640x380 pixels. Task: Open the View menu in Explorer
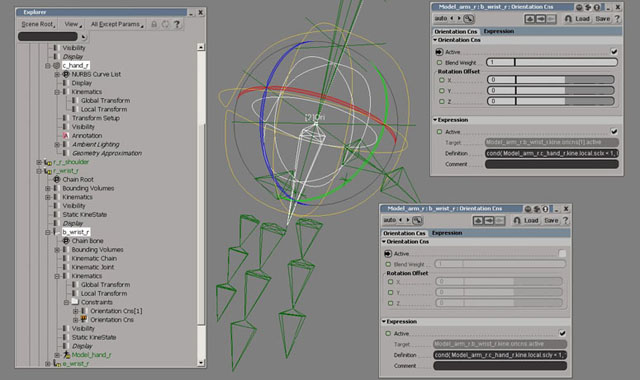tap(73, 24)
